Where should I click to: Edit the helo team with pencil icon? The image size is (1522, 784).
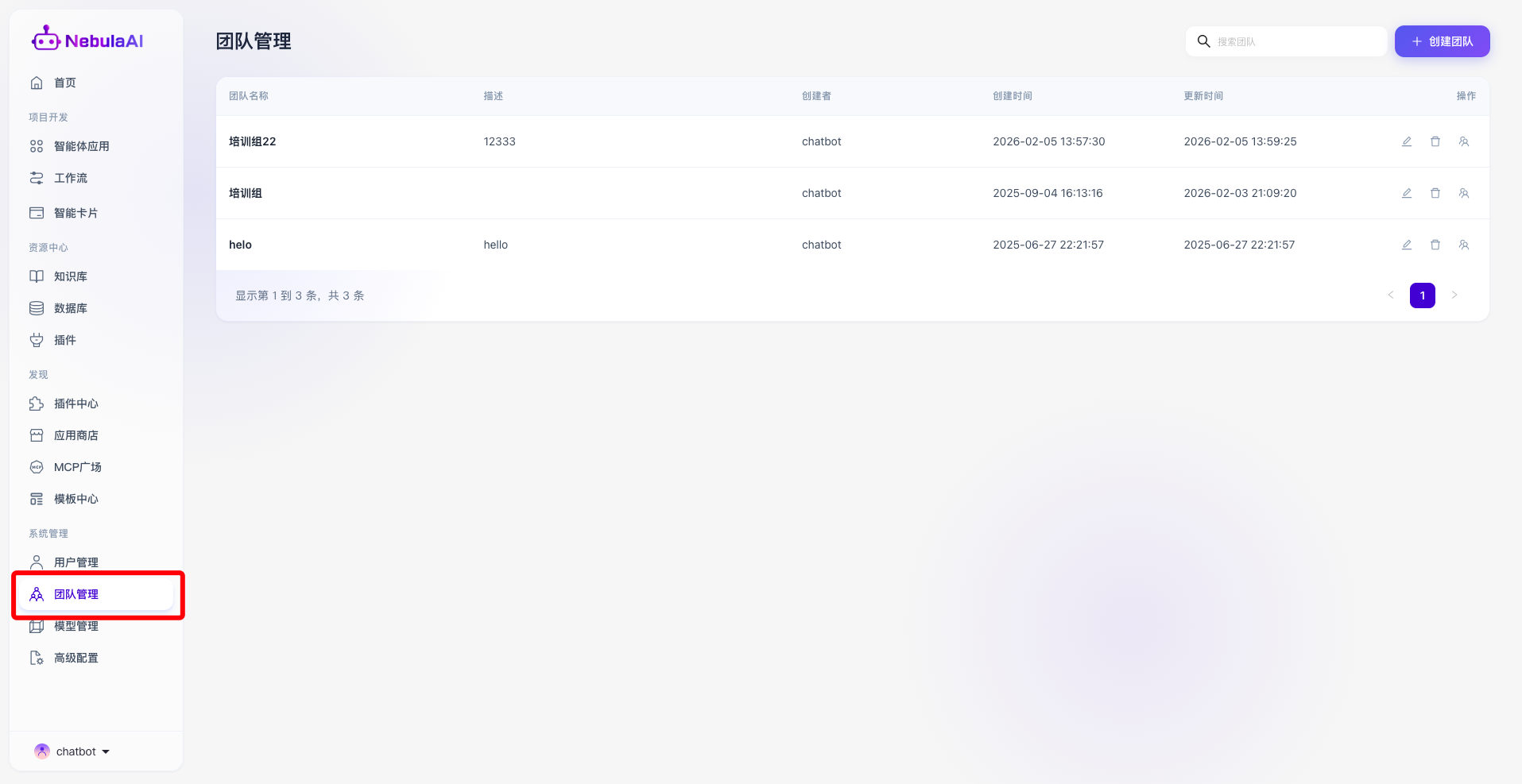[x=1406, y=245]
